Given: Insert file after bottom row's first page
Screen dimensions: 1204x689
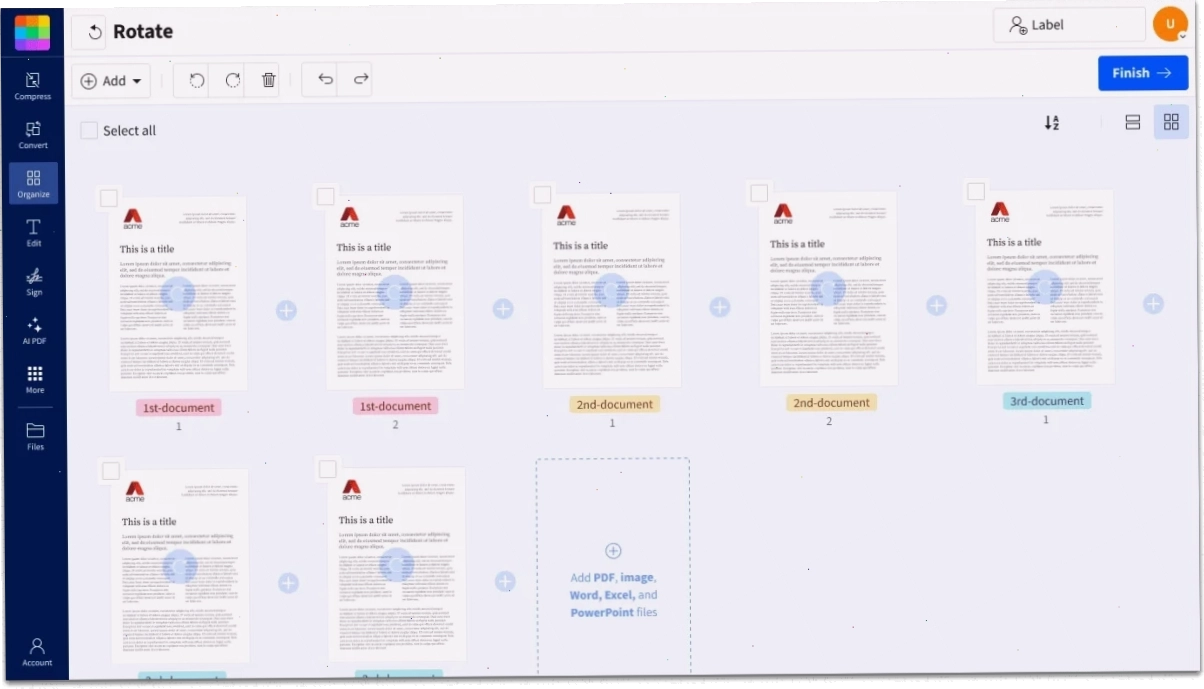Looking at the screenshot, I should (288, 583).
